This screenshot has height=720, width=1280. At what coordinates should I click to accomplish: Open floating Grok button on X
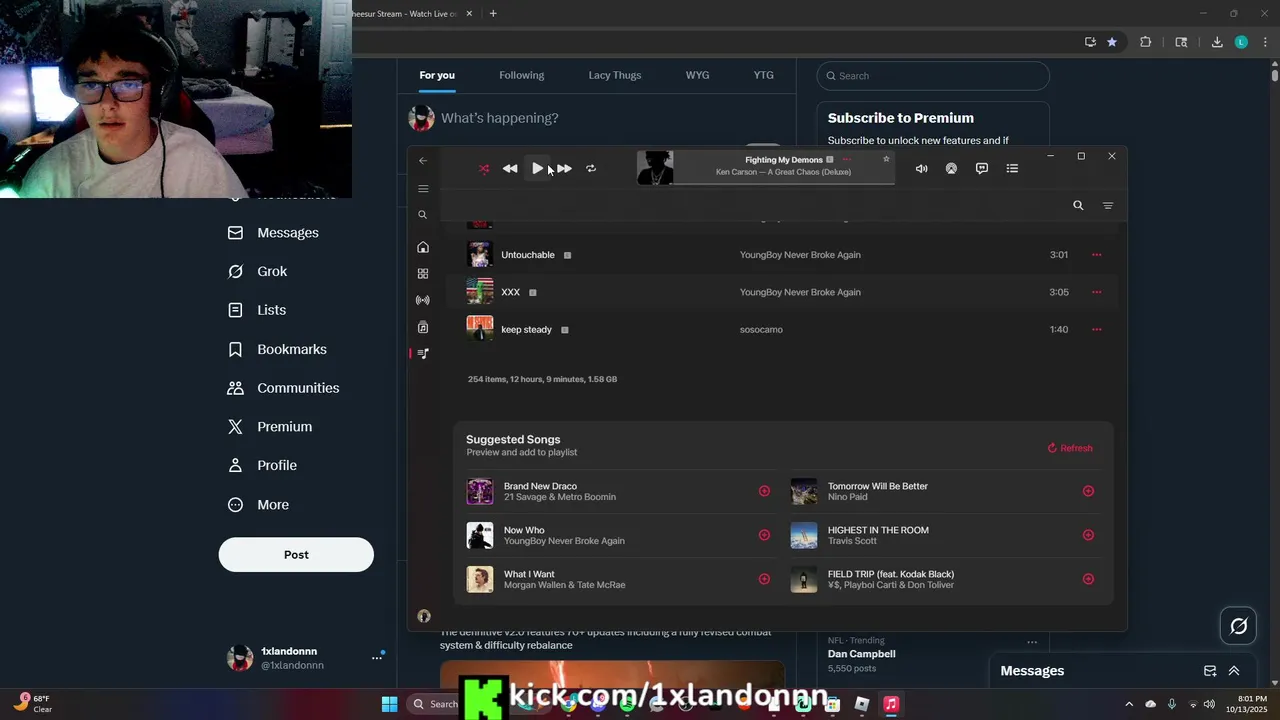click(1239, 626)
